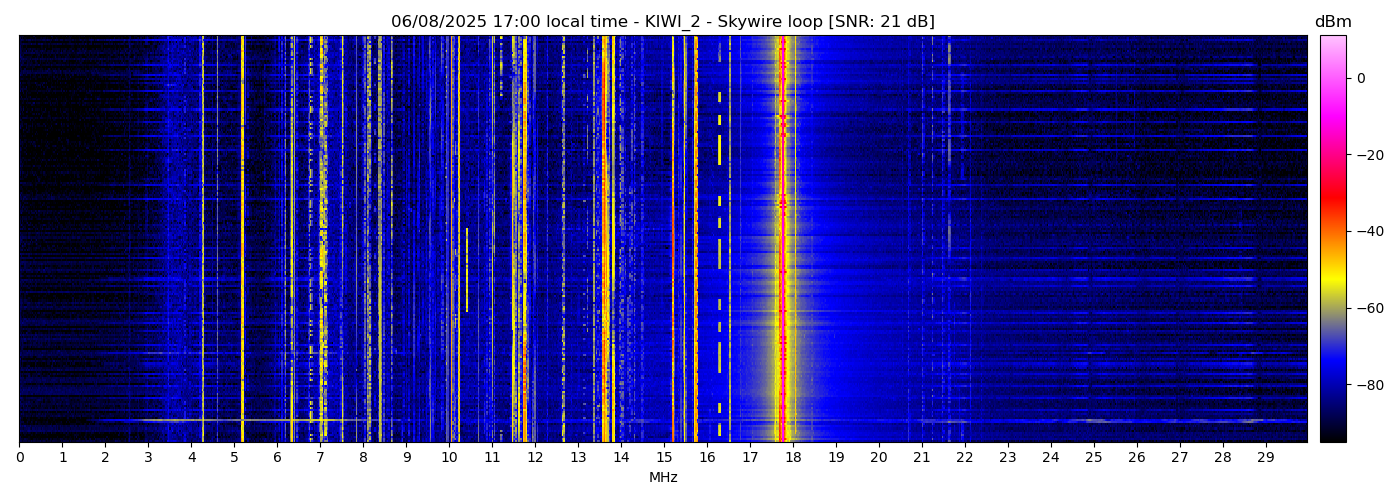Click the yellow carrier line near 5.2 MHz
1400x500 pixels.
(x=242, y=240)
